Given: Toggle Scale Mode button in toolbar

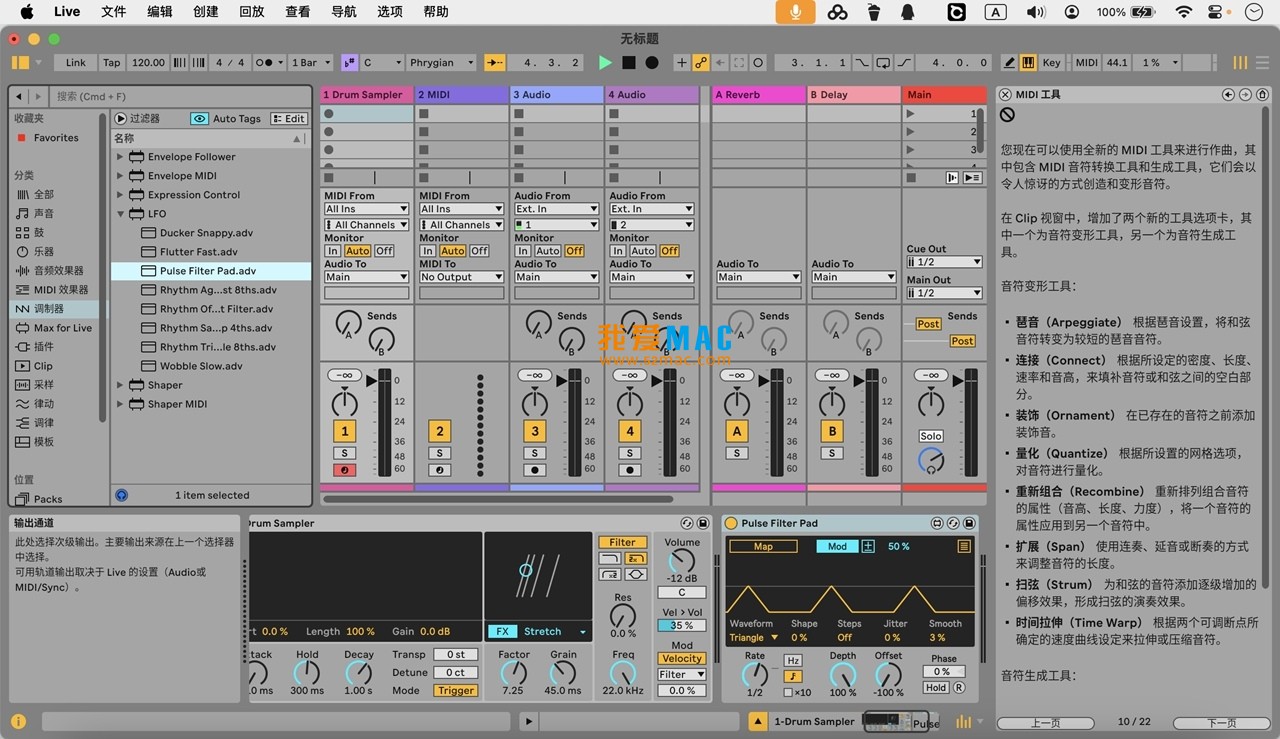Looking at the screenshot, I should coord(349,62).
